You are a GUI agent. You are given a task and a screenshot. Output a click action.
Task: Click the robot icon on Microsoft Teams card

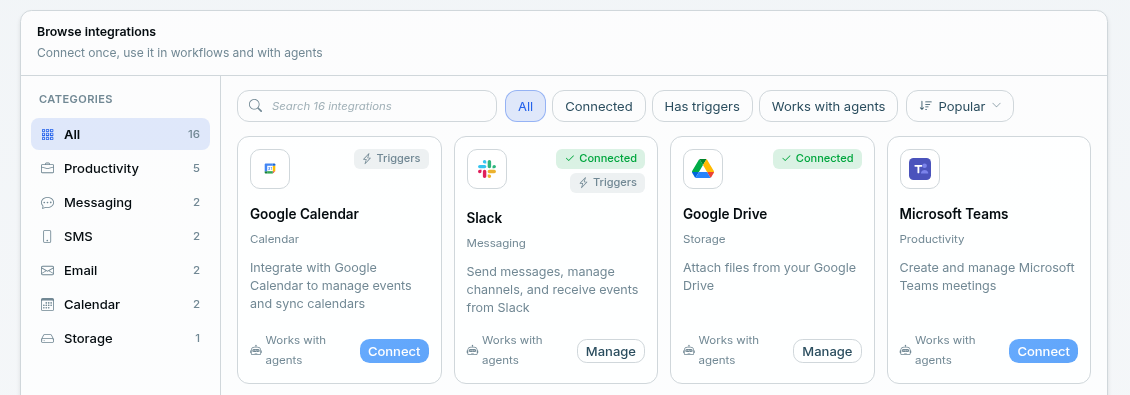905,350
